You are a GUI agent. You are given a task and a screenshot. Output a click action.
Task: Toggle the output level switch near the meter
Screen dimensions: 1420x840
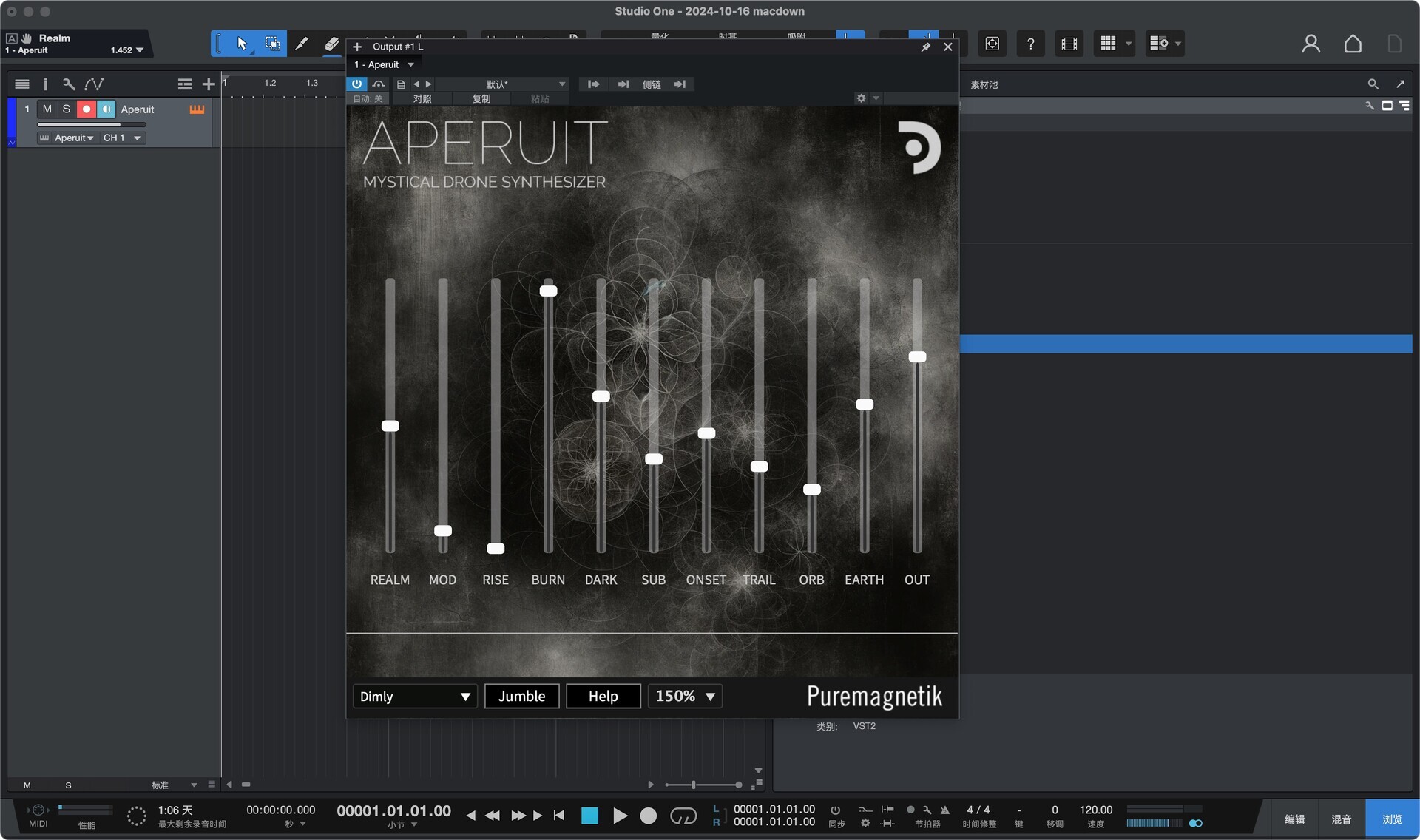1195,823
